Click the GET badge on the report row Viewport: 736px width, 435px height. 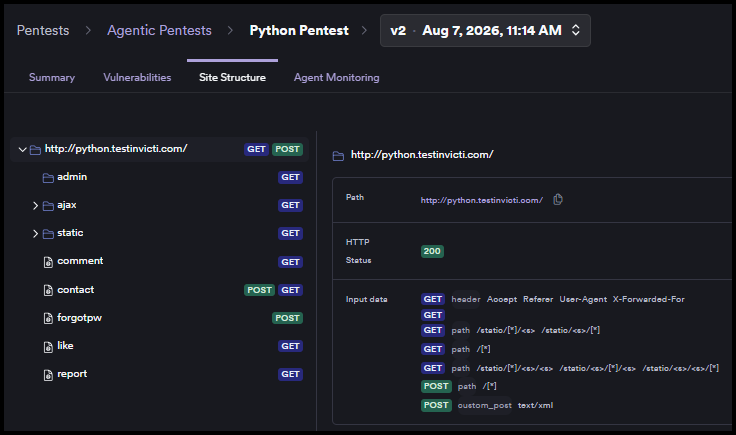pyautogui.click(x=290, y=374)
